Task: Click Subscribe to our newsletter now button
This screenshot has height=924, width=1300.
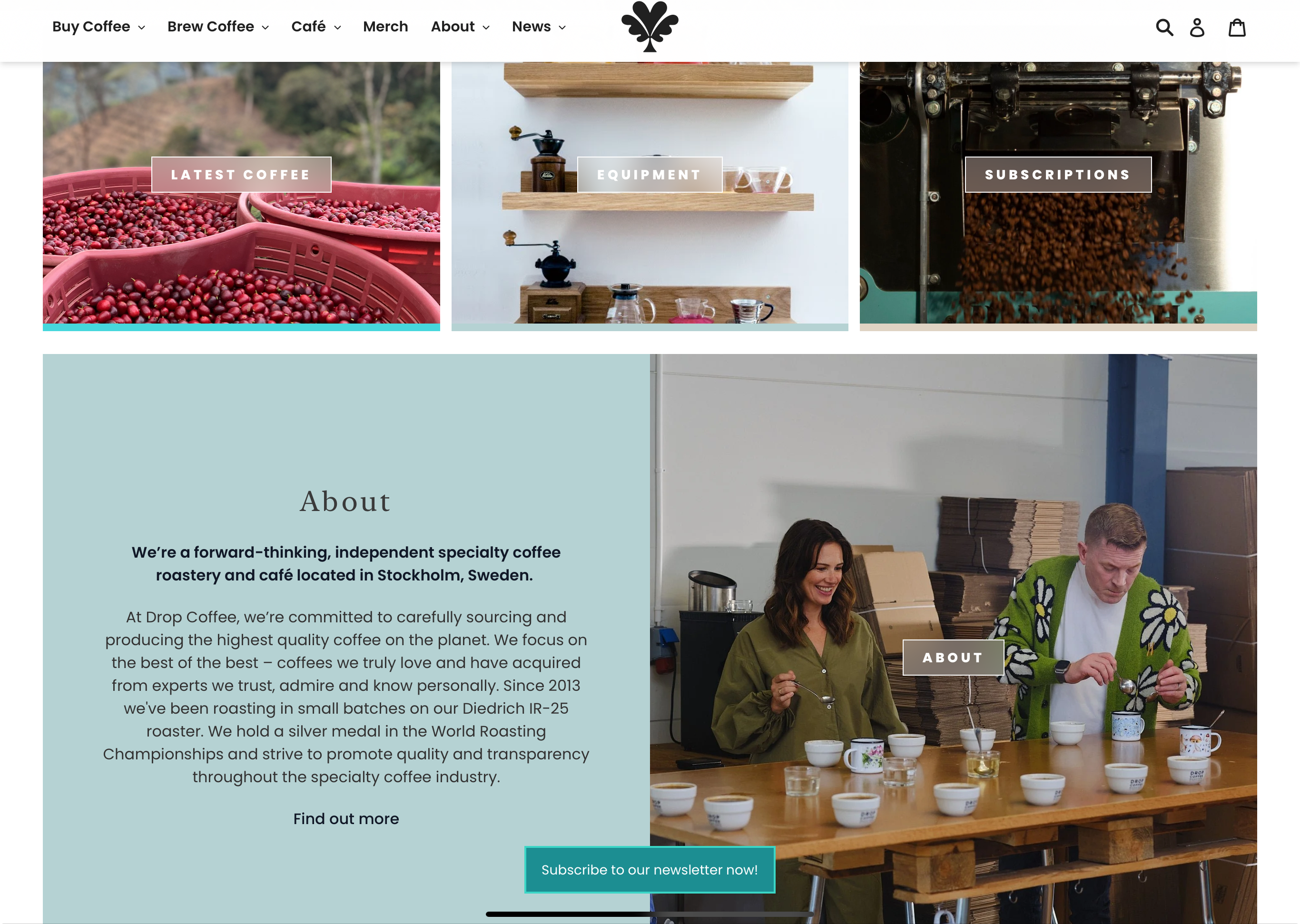Action: point(650,870)
